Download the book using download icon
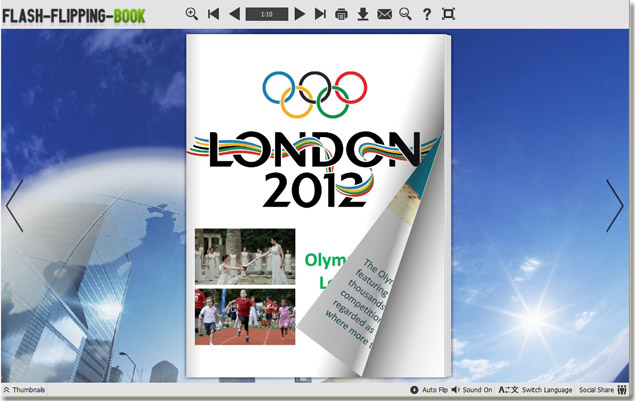 [363, 14]
